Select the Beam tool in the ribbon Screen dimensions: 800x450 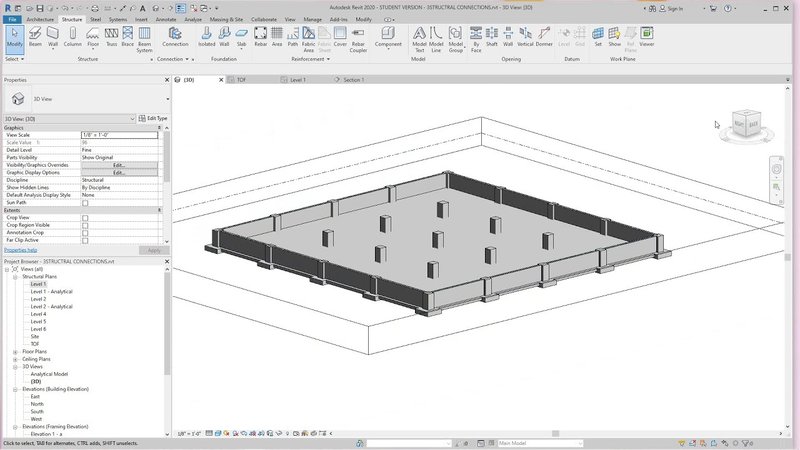click(x=35, y=37)
